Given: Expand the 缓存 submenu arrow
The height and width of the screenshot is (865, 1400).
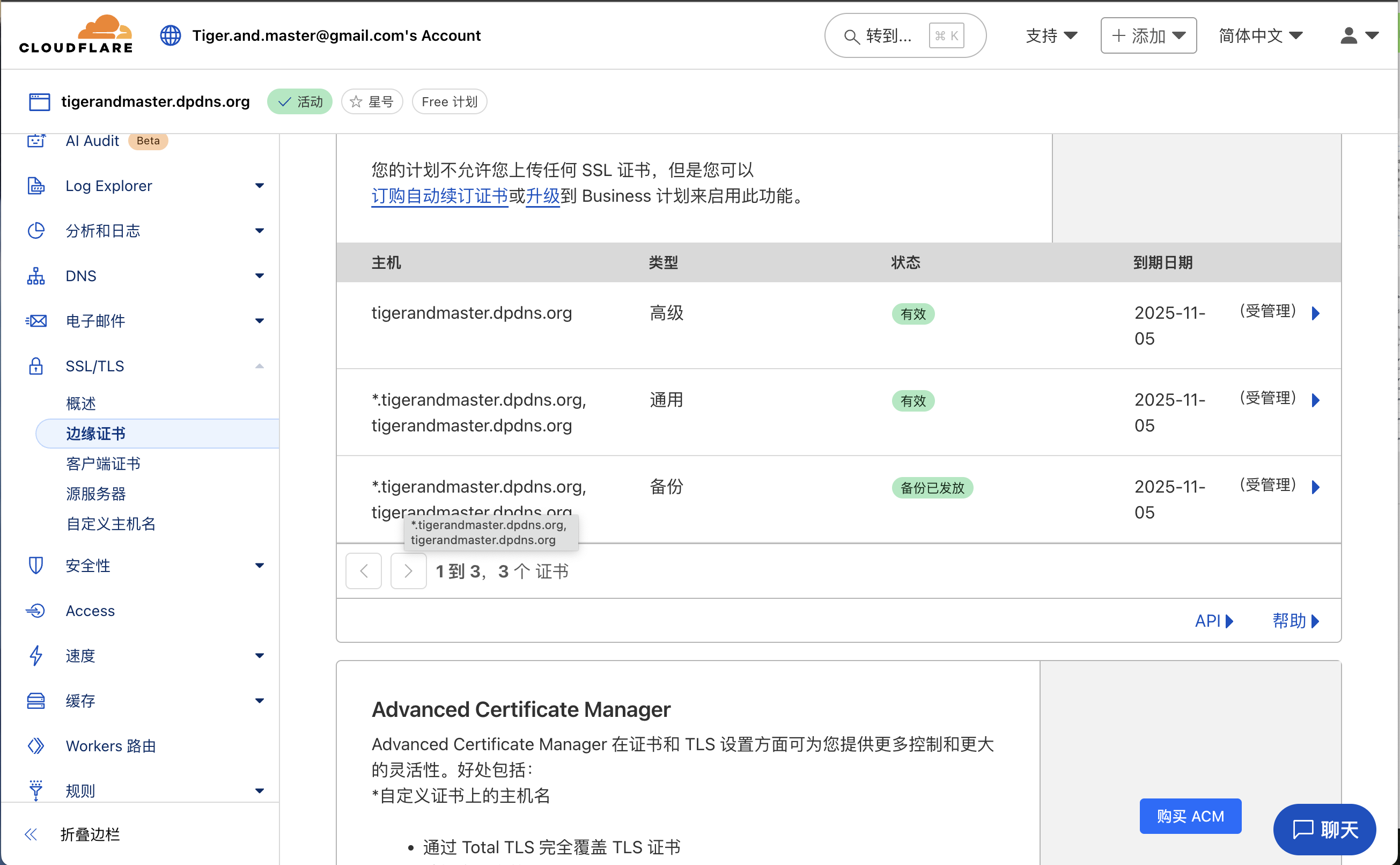Looking at the screenshot, I should pyautogui.click(x=260, y=701).
